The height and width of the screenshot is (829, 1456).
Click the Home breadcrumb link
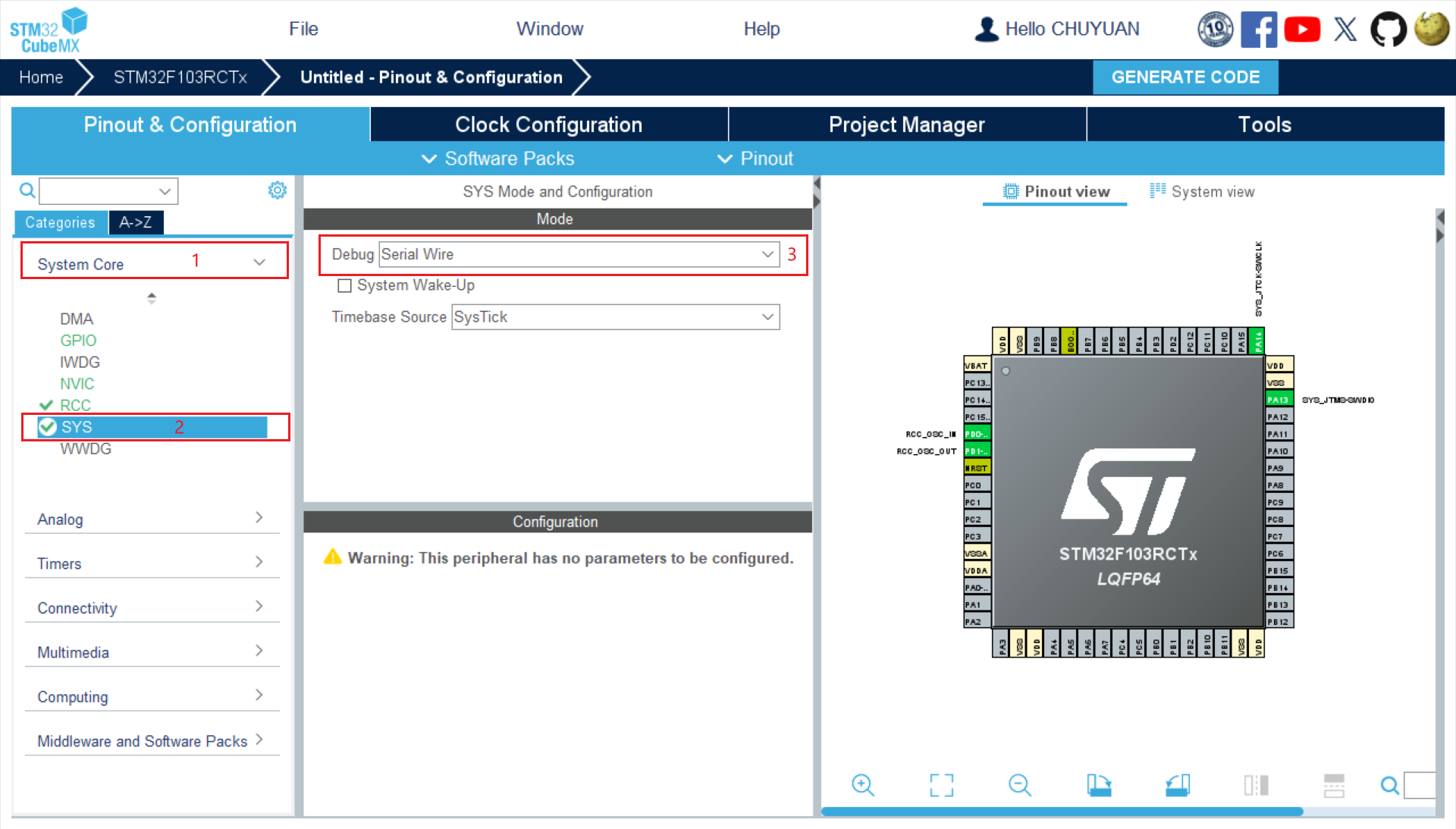click(41, 77)
